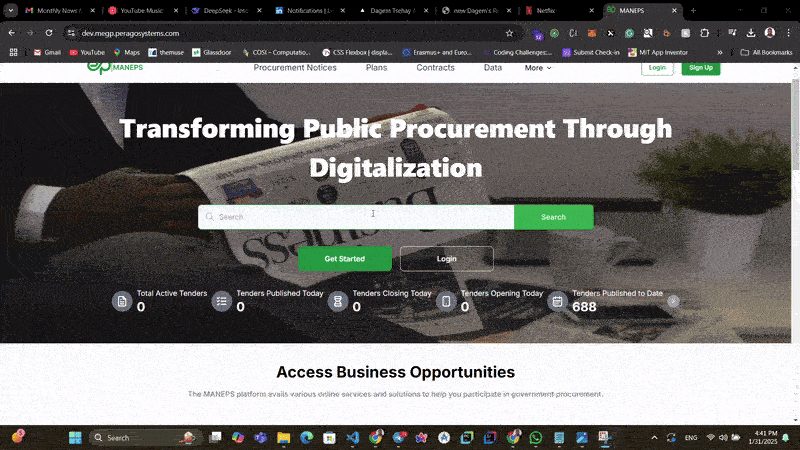Click the green Search button
Image resolution: width=800 pixels, height=450 pixels.
(553, 217)
